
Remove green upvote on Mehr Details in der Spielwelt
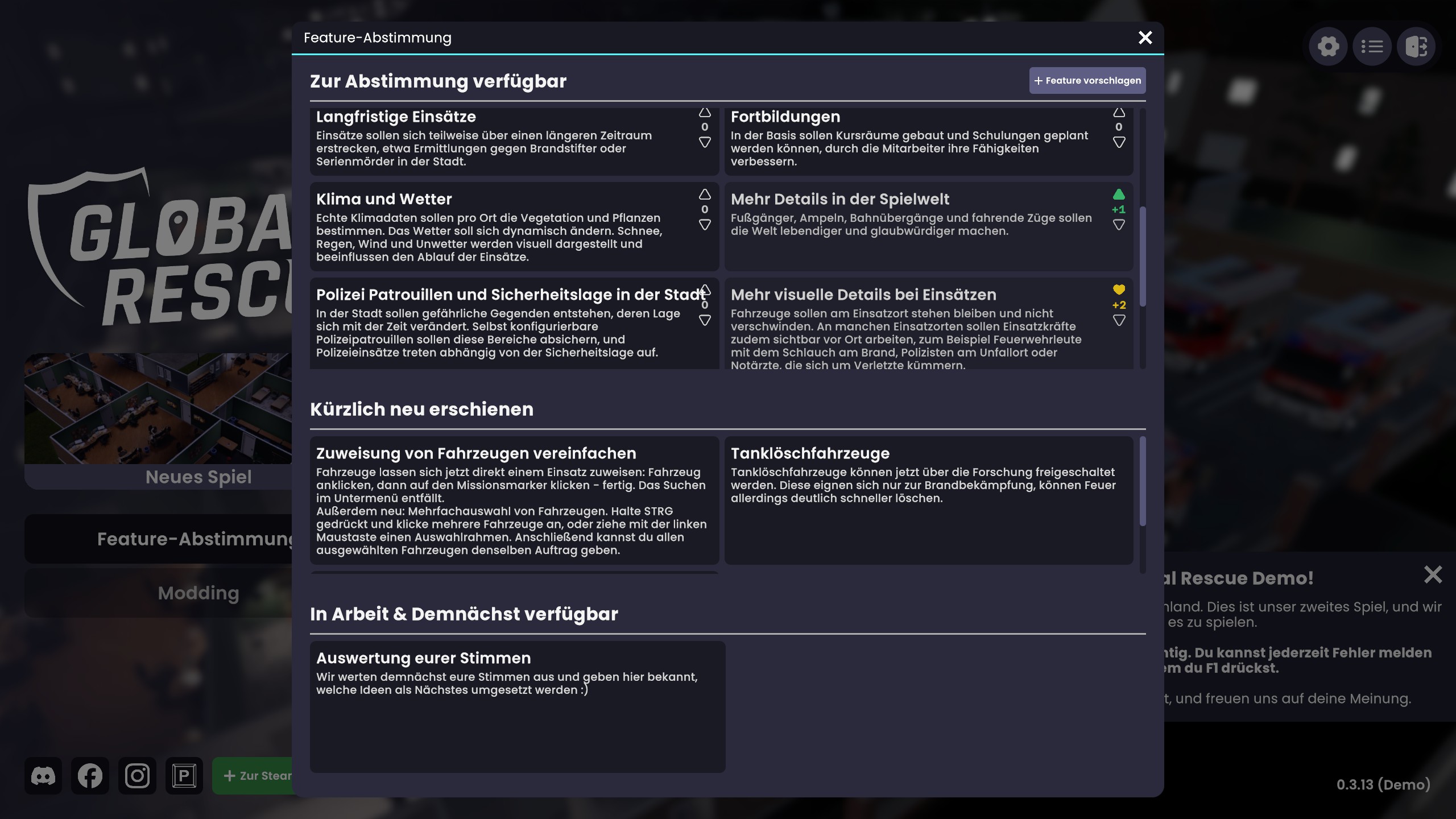(x=1119, y=195)
